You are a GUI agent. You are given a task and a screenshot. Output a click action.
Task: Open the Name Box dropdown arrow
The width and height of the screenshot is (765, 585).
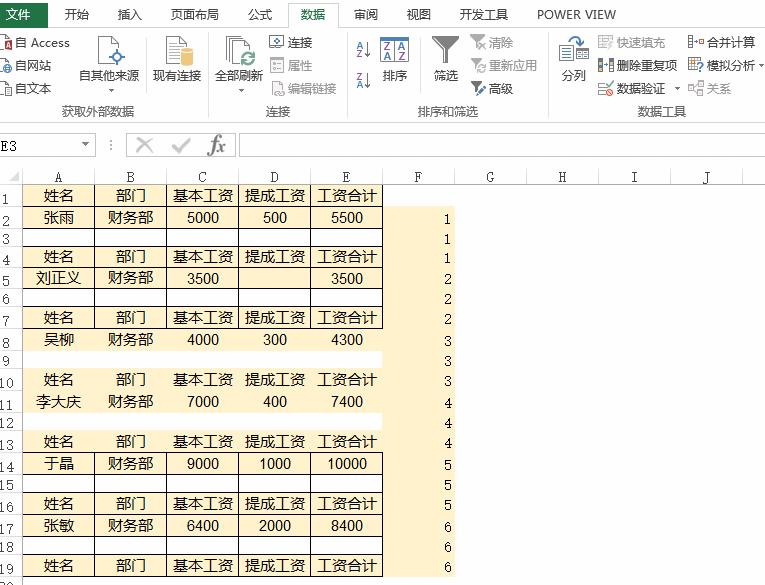(85, 144)
